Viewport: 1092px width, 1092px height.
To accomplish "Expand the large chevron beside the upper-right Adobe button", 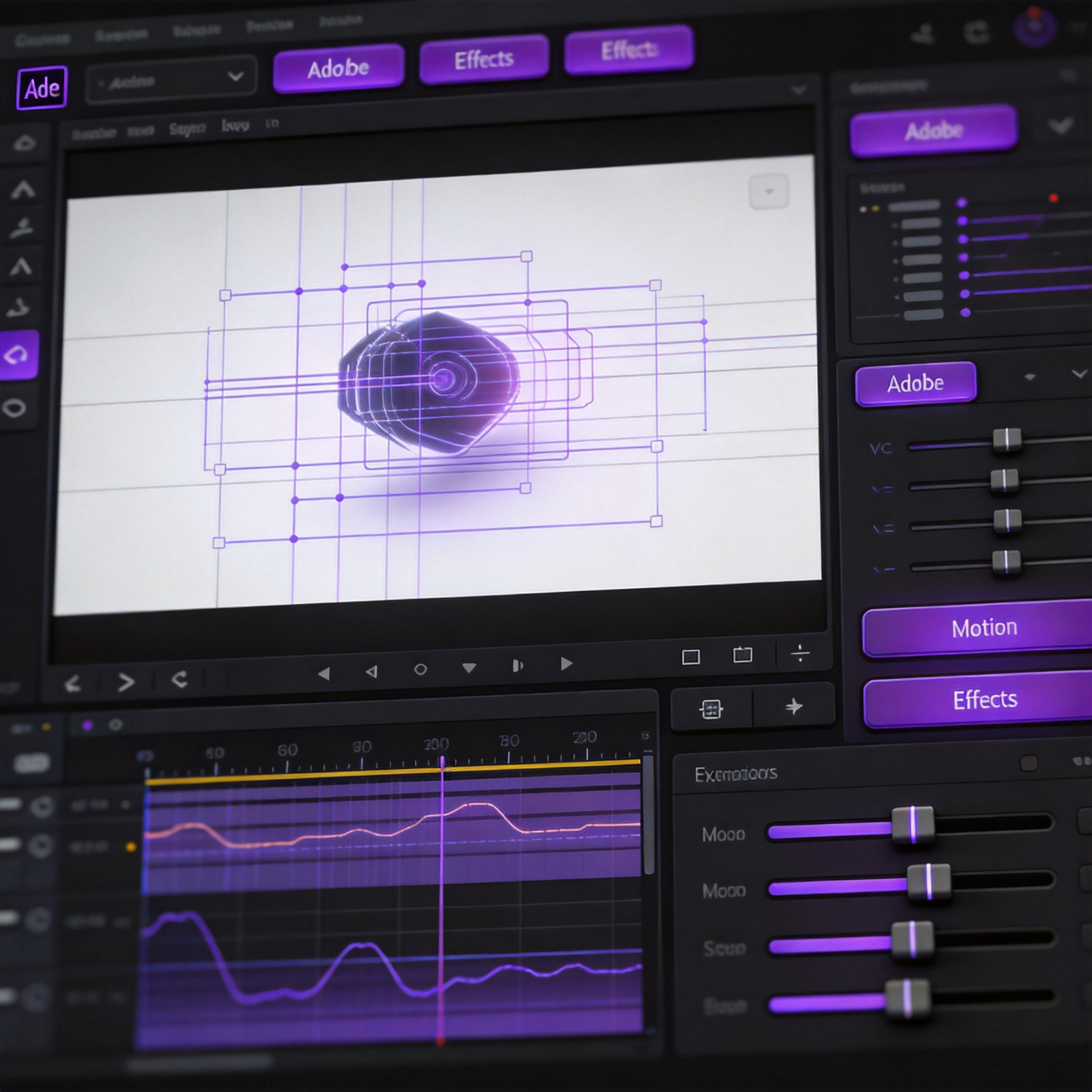I will [1061, 125].
